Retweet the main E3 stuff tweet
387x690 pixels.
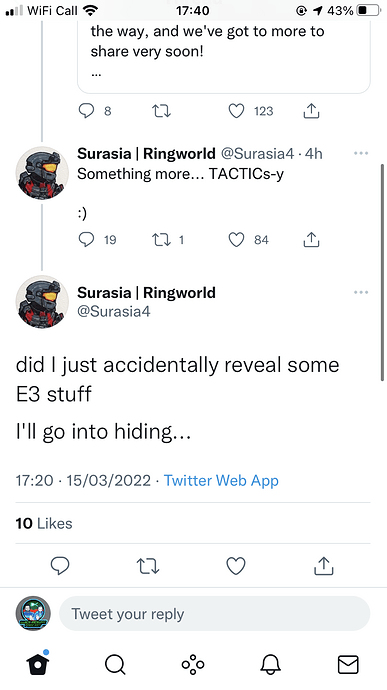148,566
